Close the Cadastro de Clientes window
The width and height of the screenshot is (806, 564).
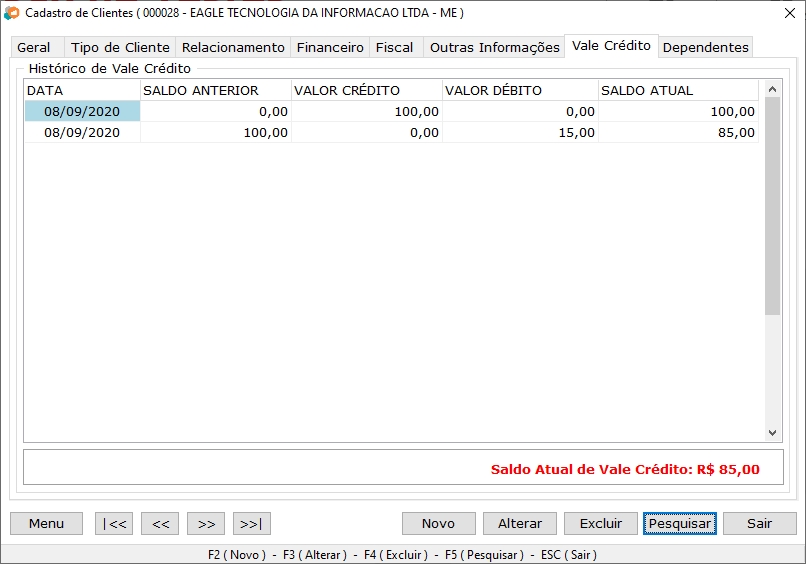pyautogui.click(x=790, y=13)
